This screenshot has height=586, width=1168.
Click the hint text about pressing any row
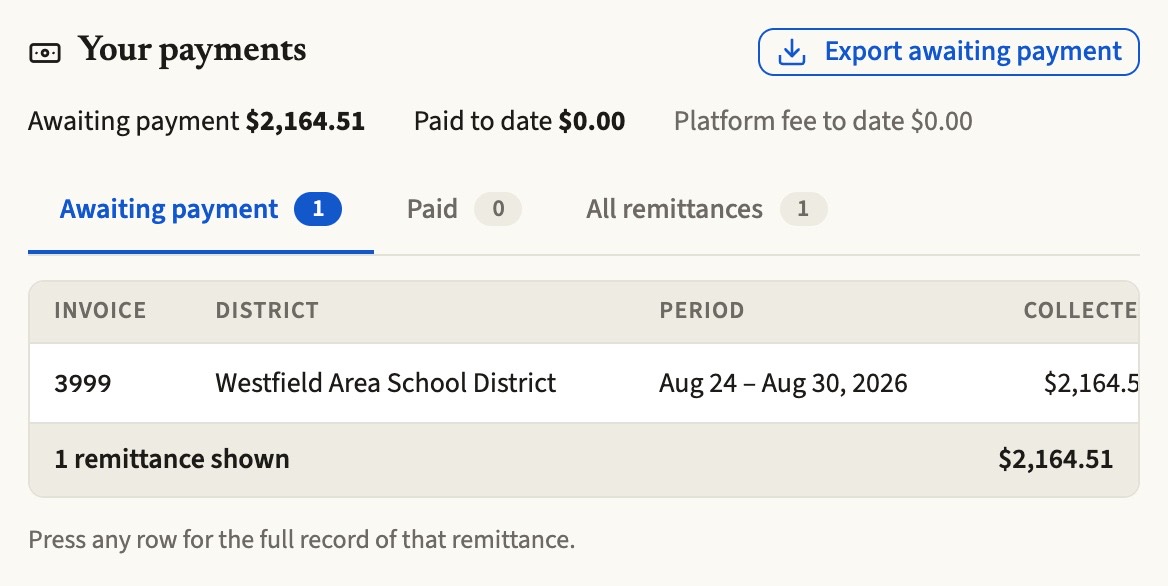302,540
